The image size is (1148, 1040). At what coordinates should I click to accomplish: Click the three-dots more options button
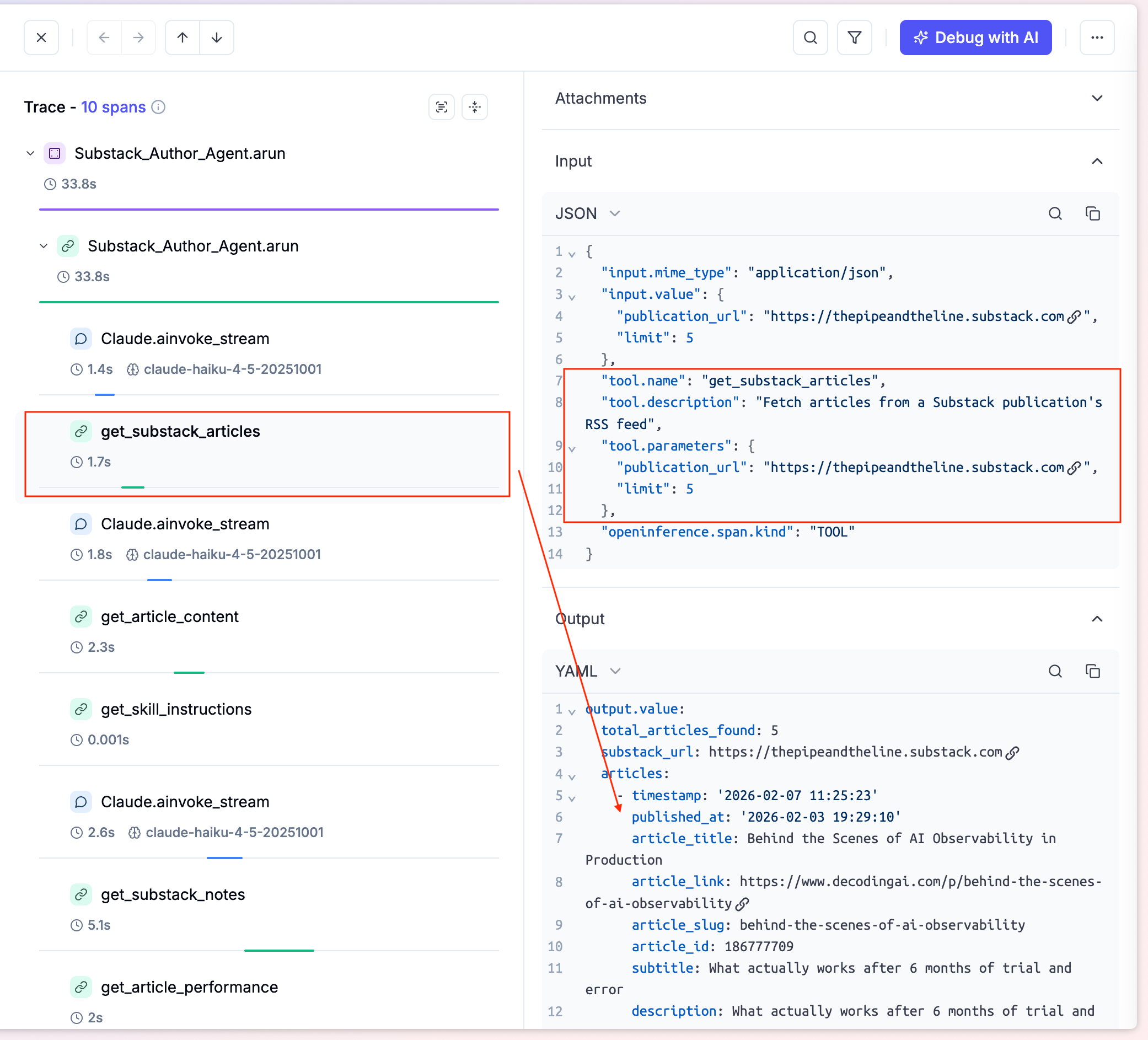(1096, 37)
